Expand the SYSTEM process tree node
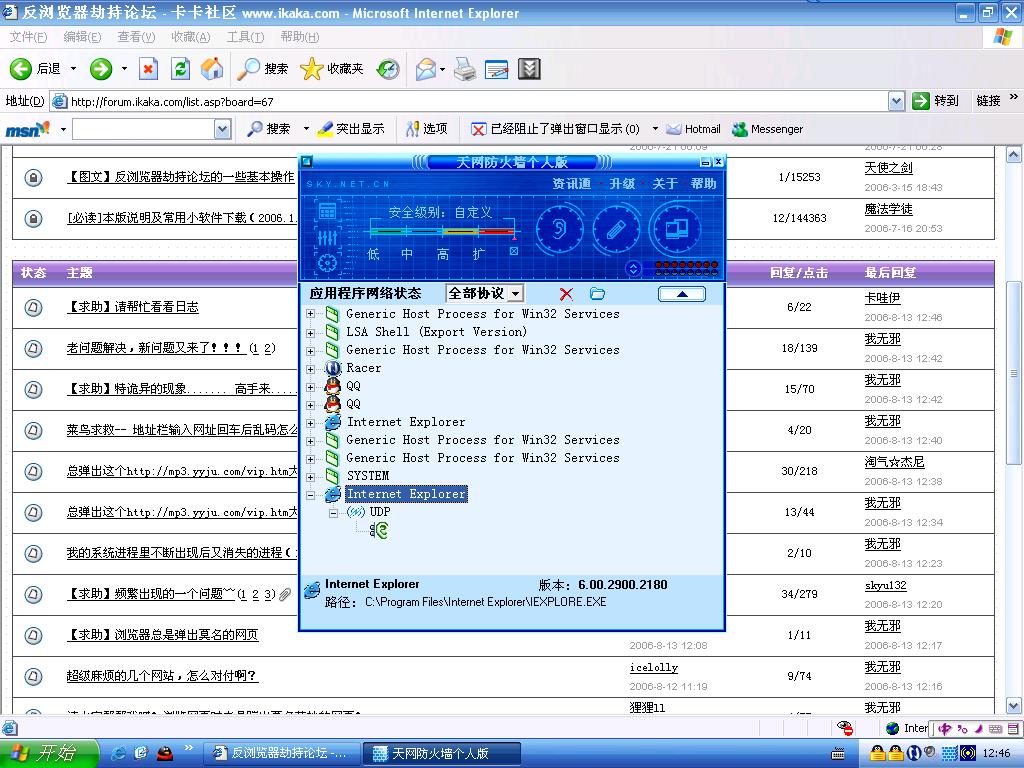Screen dimensions: 1024x768 click(x=310, y=476)
